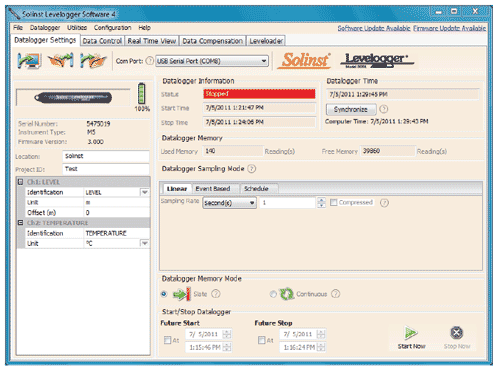
Task: Click help icon beside Synchronize button
Action: point(384,109)
